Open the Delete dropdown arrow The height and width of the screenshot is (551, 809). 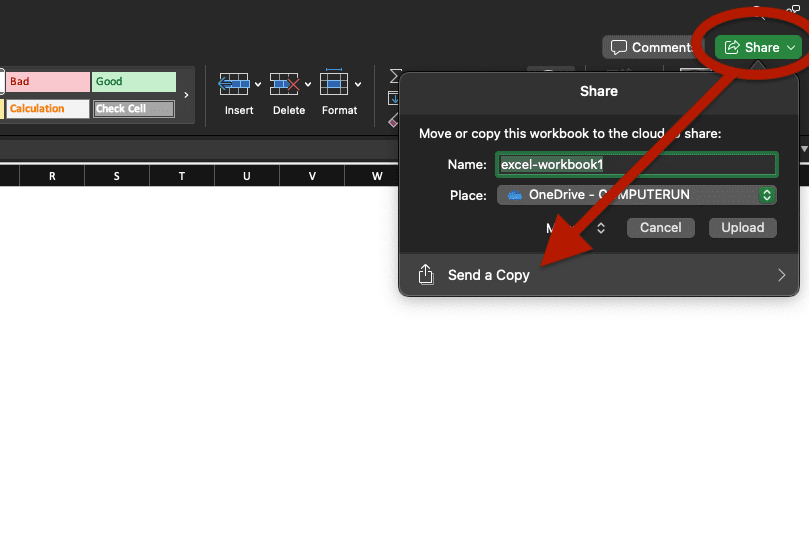308,85
